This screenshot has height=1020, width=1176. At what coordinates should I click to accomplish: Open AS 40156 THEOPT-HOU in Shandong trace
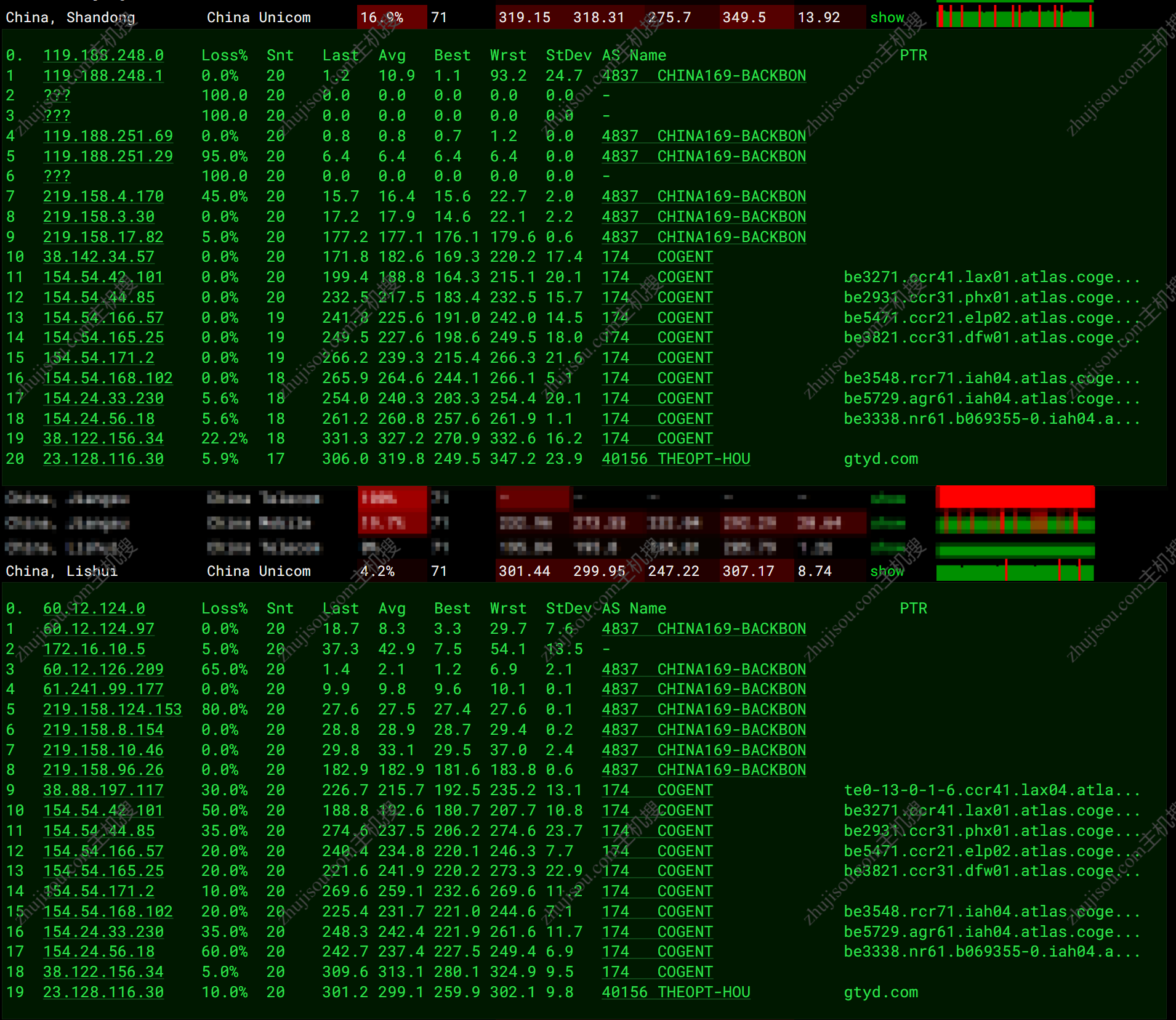(x=676, y=459)
